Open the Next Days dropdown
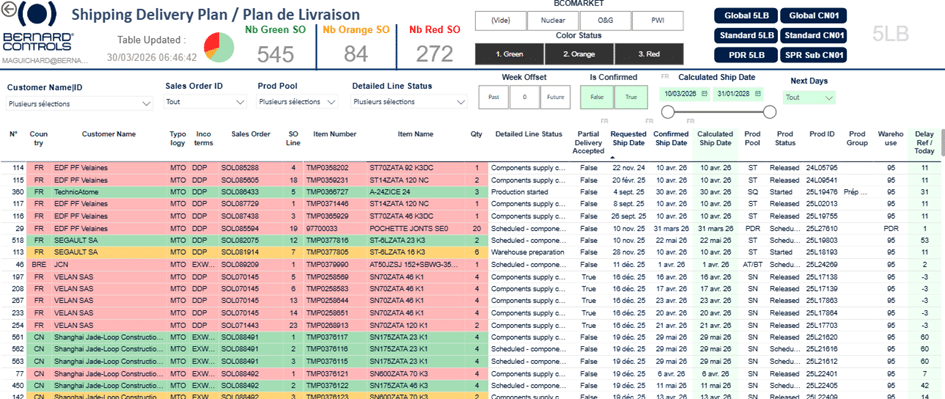Viewport: 945px width, 399px height. [809, 97]
